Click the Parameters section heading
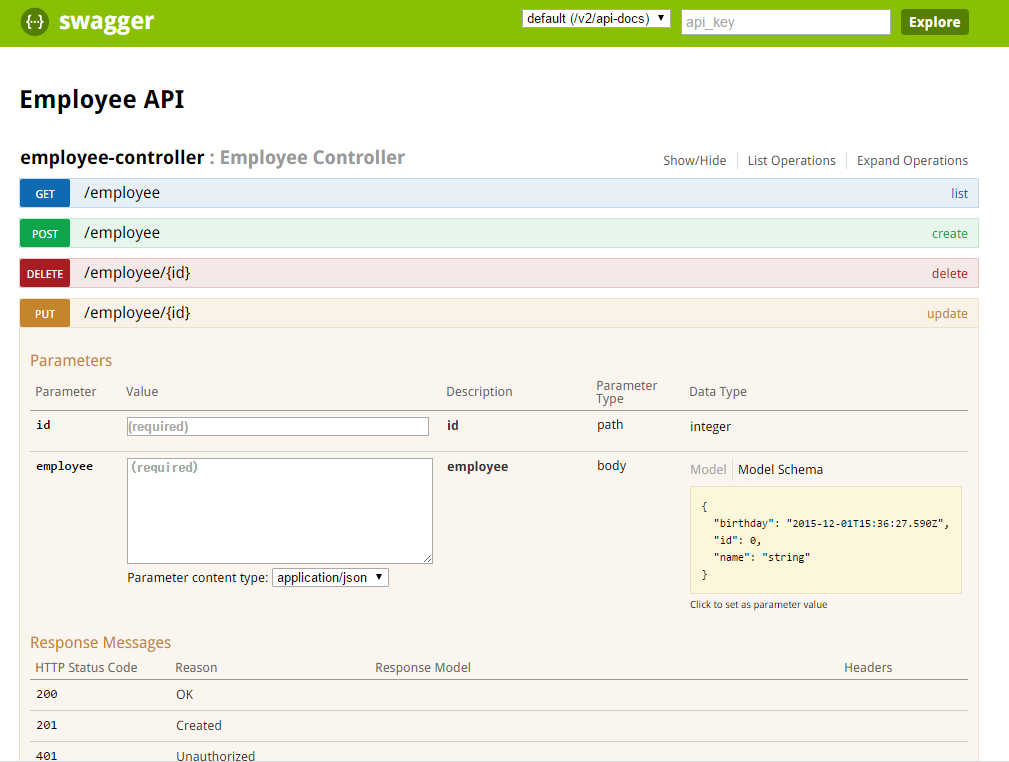Viewport: 1009px width, 762px height. click(x=71, y=360)
